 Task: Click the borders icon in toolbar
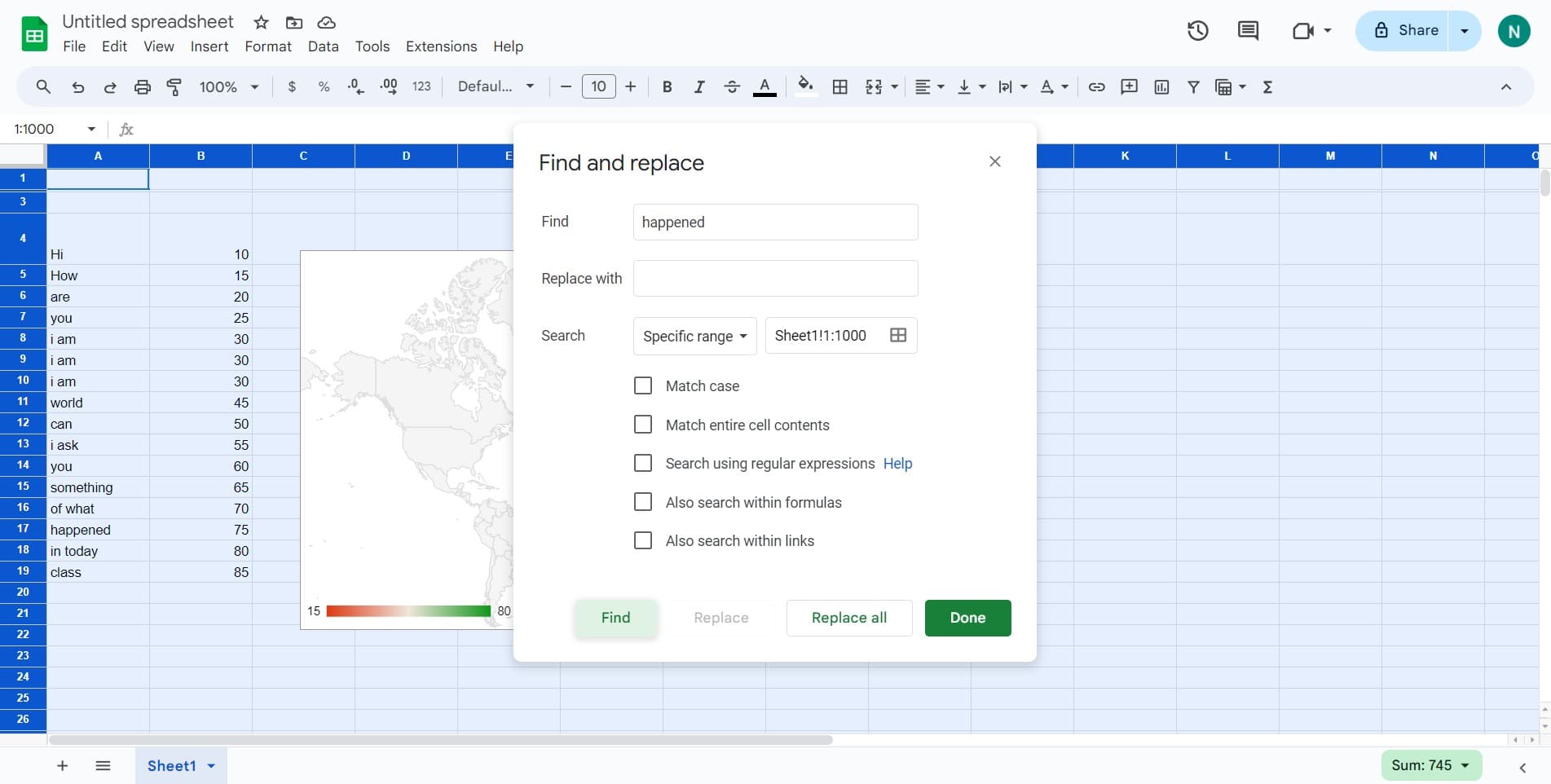pyautogui.click(x=839, y=87)
